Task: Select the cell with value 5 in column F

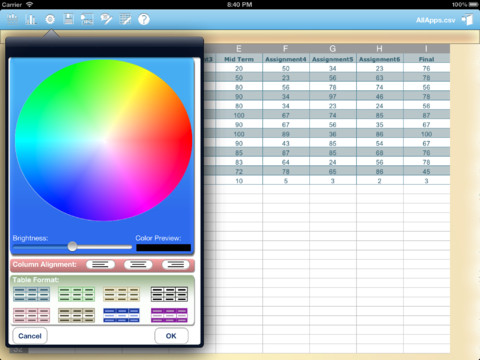Action: click(x=286, y=181)
